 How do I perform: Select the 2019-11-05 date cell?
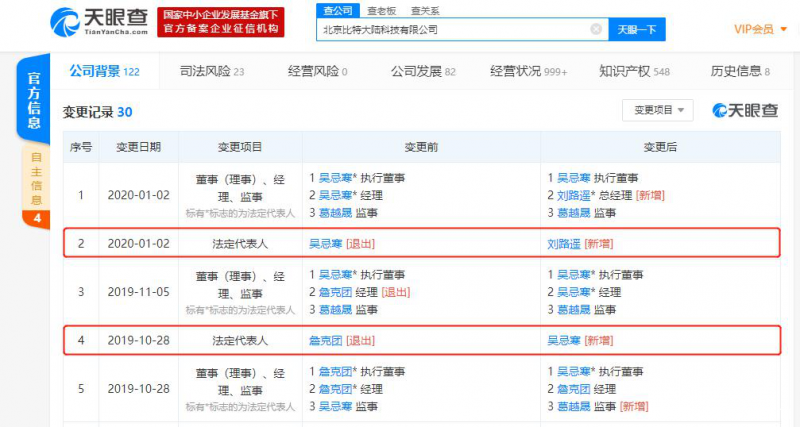tap(138, 292)
